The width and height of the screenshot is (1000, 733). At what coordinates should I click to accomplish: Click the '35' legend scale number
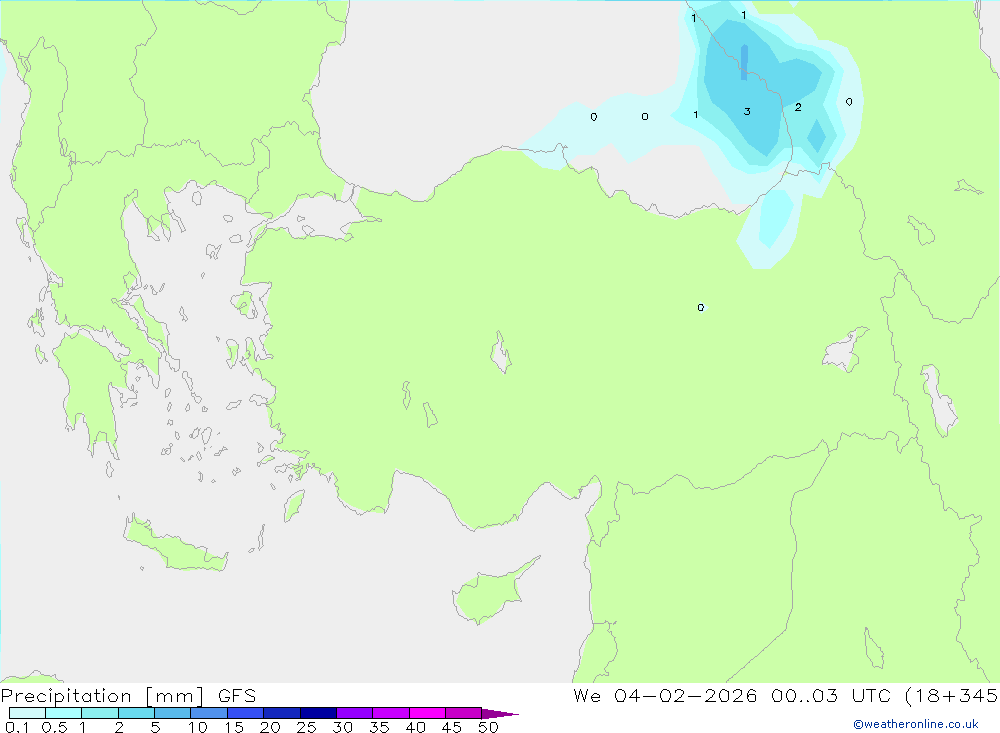click(x=379, y=727)
